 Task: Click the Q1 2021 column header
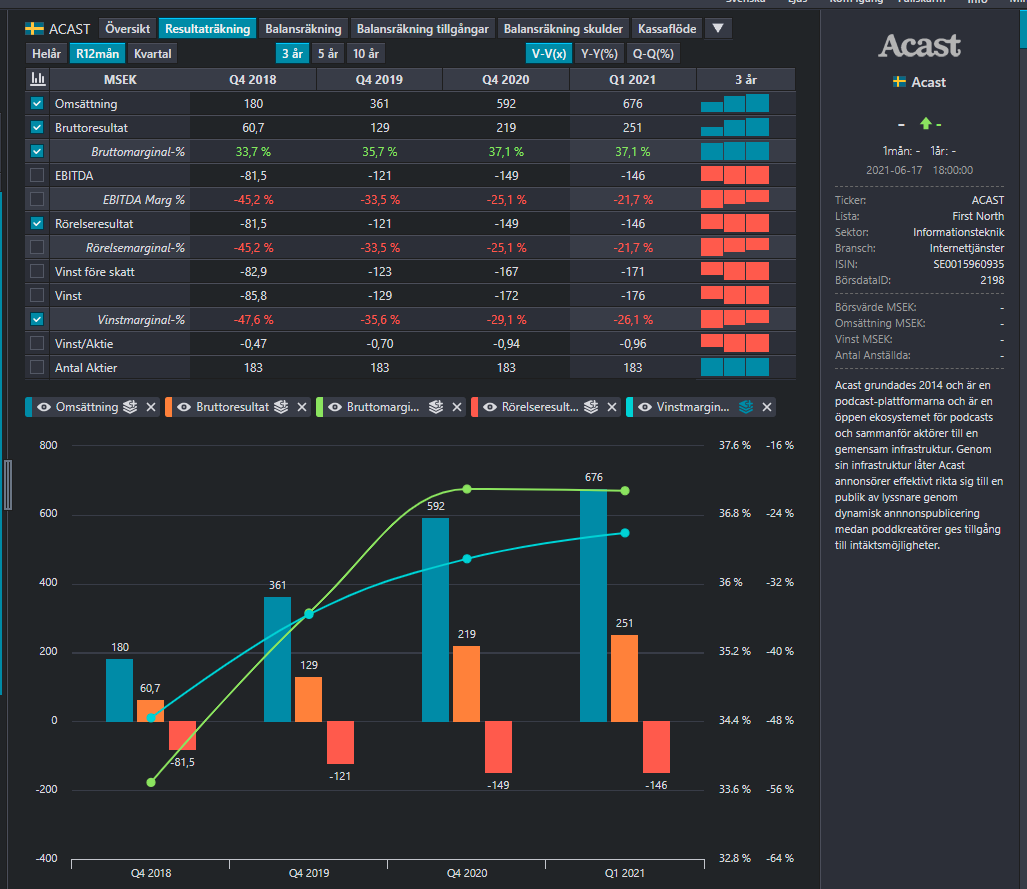pos(633,79)
